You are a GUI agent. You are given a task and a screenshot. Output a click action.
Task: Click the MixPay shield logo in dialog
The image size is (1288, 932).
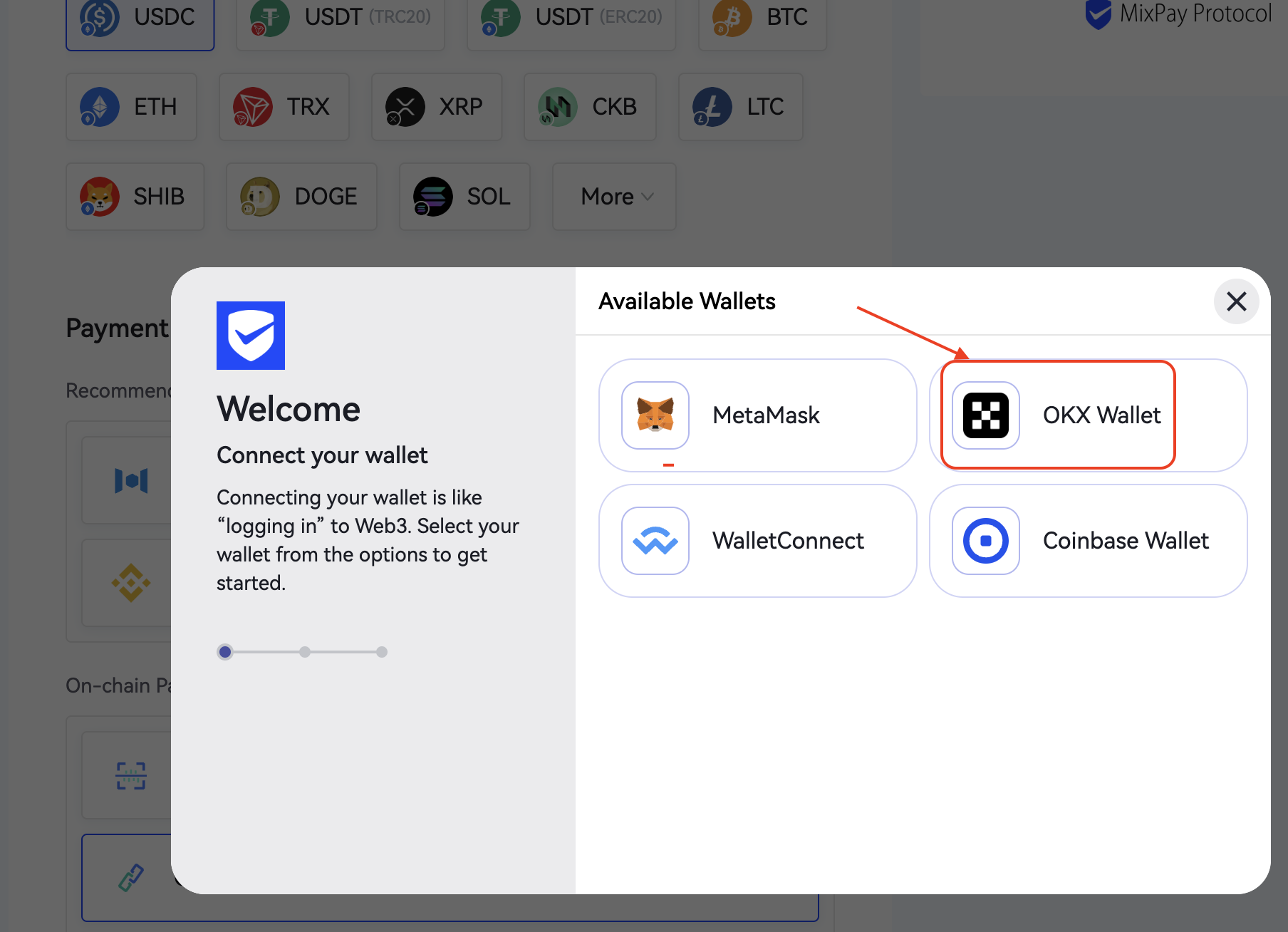tap(251, 336)
